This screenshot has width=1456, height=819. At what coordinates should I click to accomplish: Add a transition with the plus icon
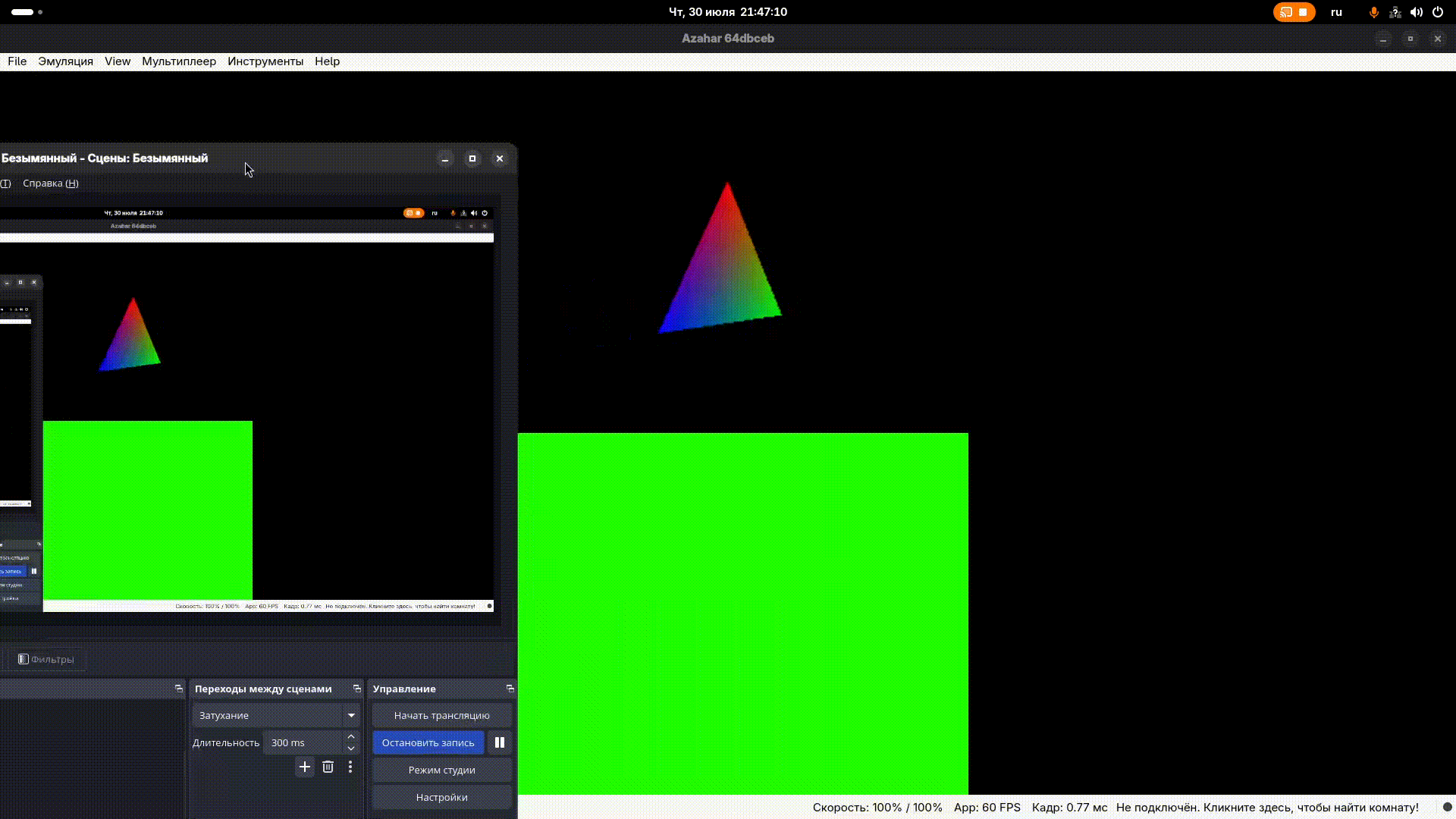pyautogui.click(x=305, y=767)
